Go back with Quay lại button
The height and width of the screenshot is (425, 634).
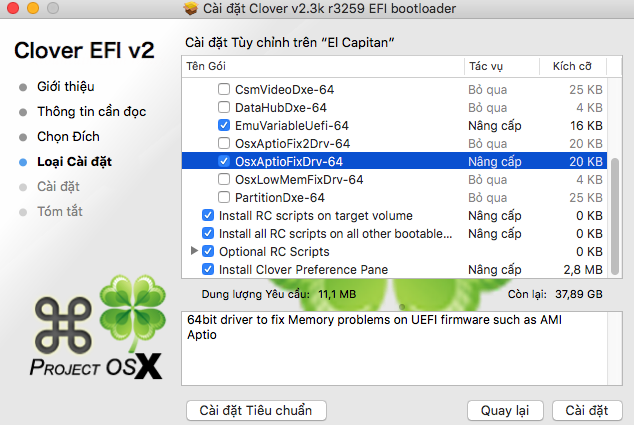[505, 410]
